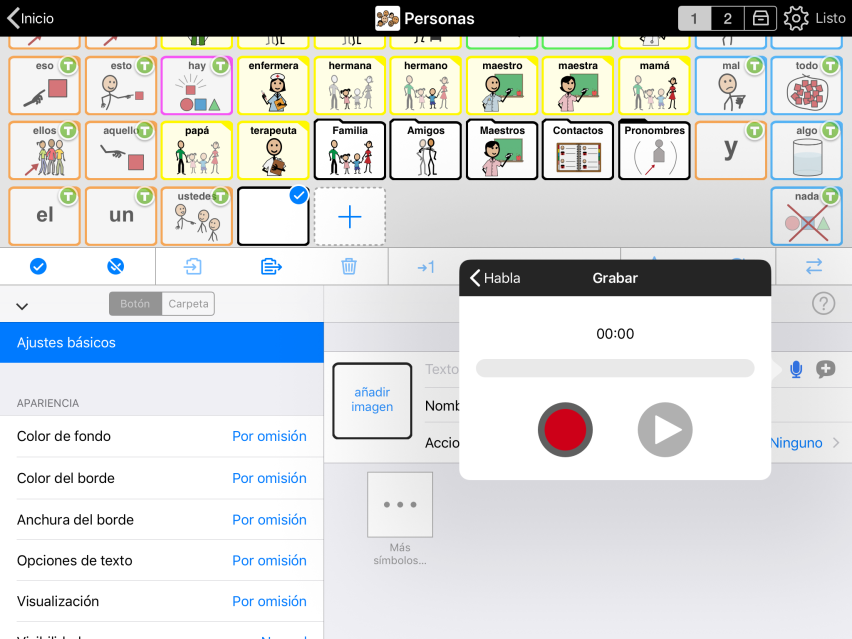Select the papá button
This screenshot has width=852, height=639.
pos(197,151)
